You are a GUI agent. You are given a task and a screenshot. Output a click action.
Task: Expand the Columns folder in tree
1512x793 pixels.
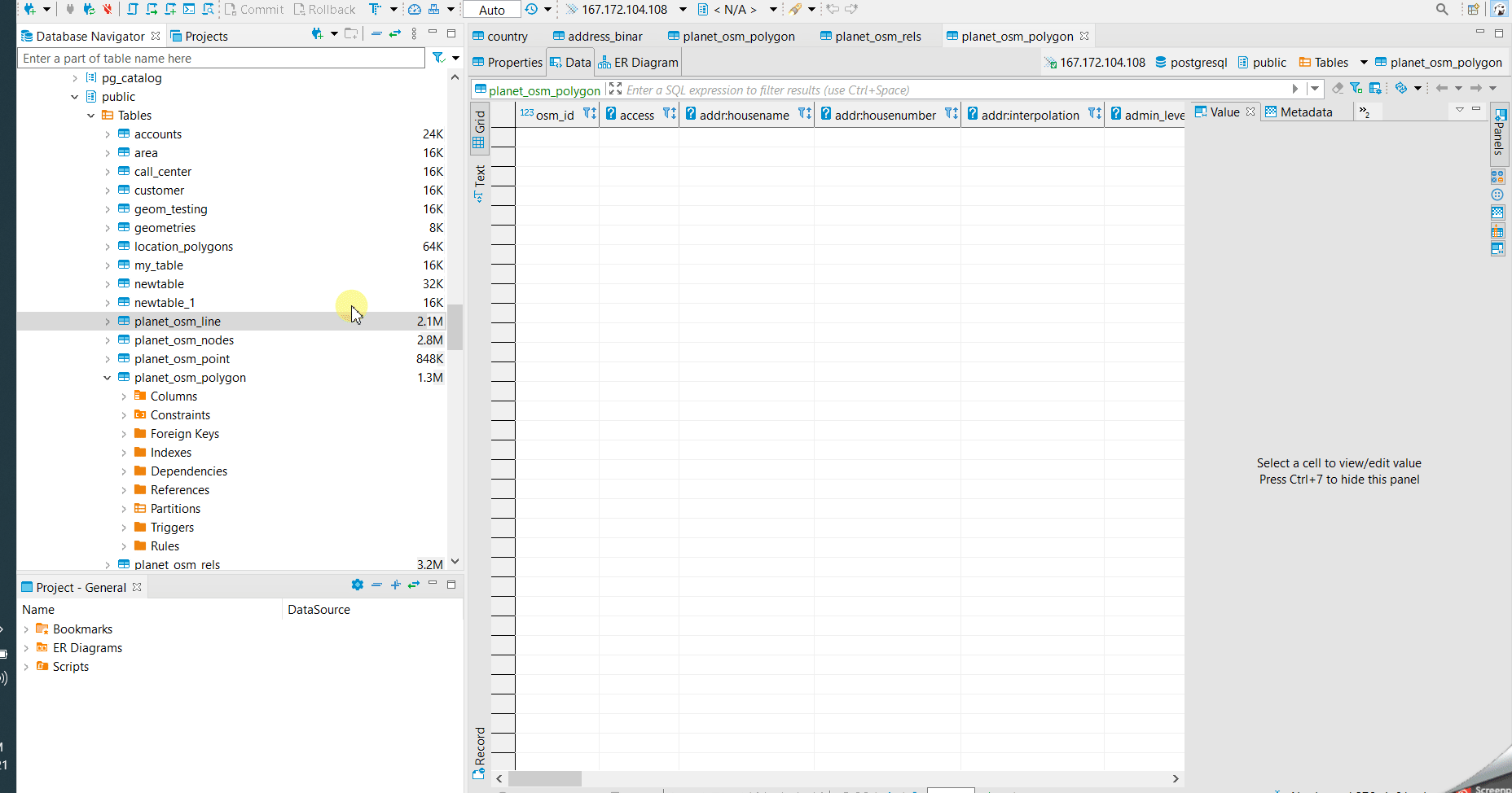click(x=123, y=396)
